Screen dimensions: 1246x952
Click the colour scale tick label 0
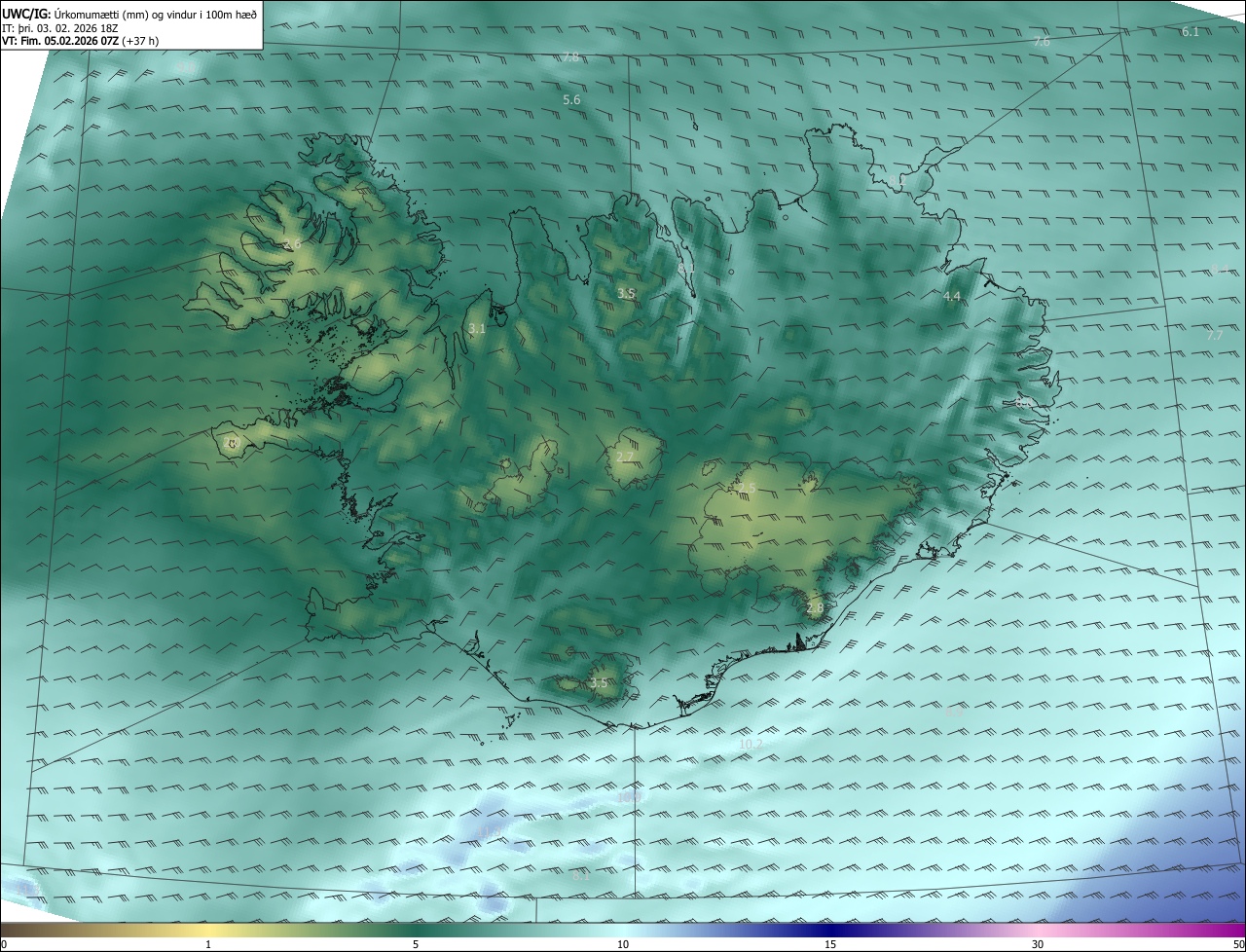[4, 944]
